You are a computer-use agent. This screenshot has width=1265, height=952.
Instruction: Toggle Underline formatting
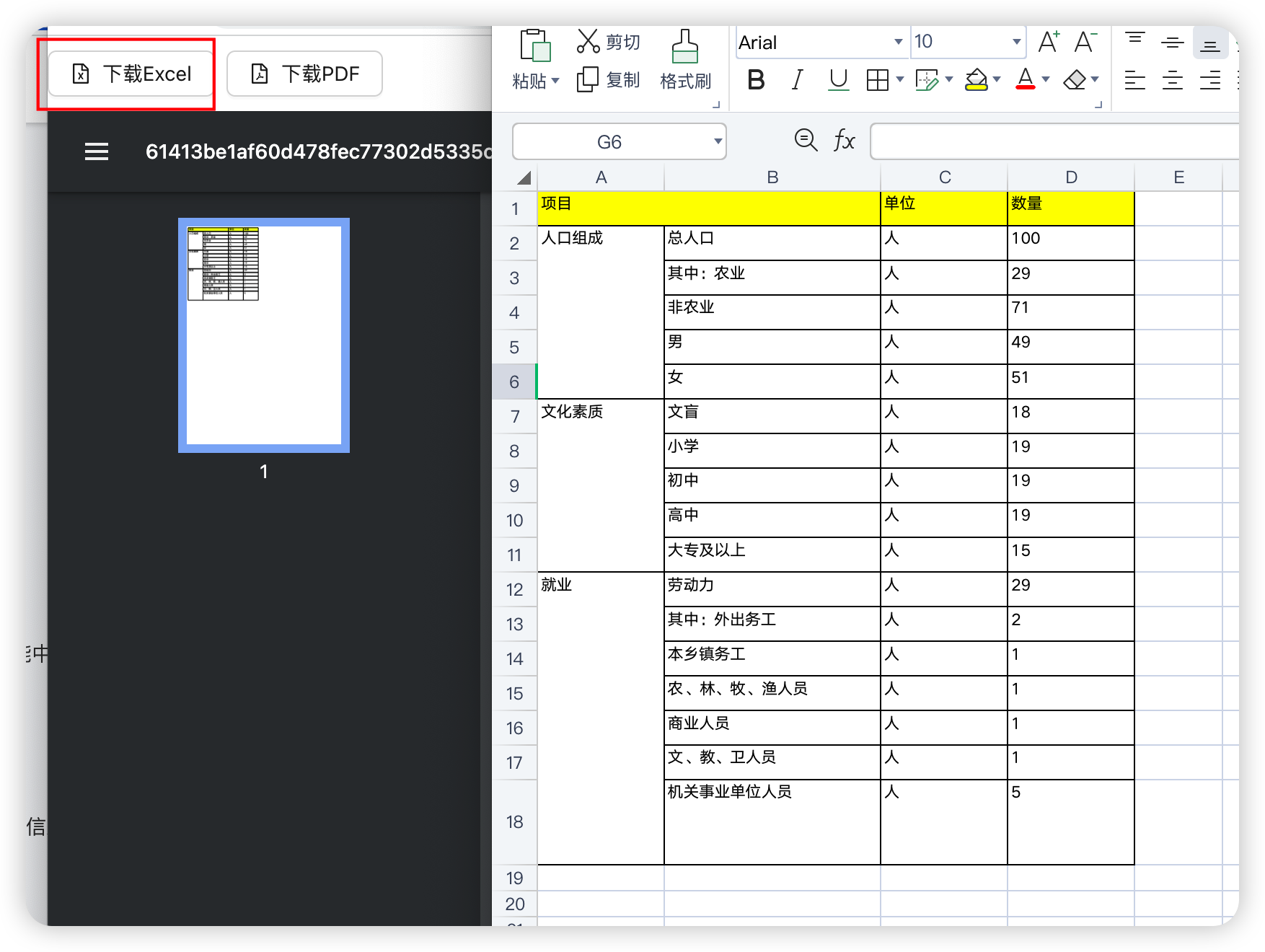tap(838, 79)
